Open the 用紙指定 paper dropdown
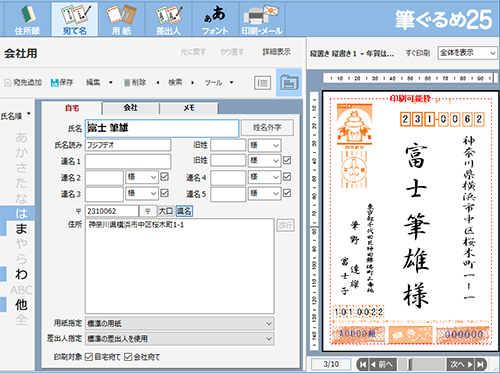 point(180,323)
